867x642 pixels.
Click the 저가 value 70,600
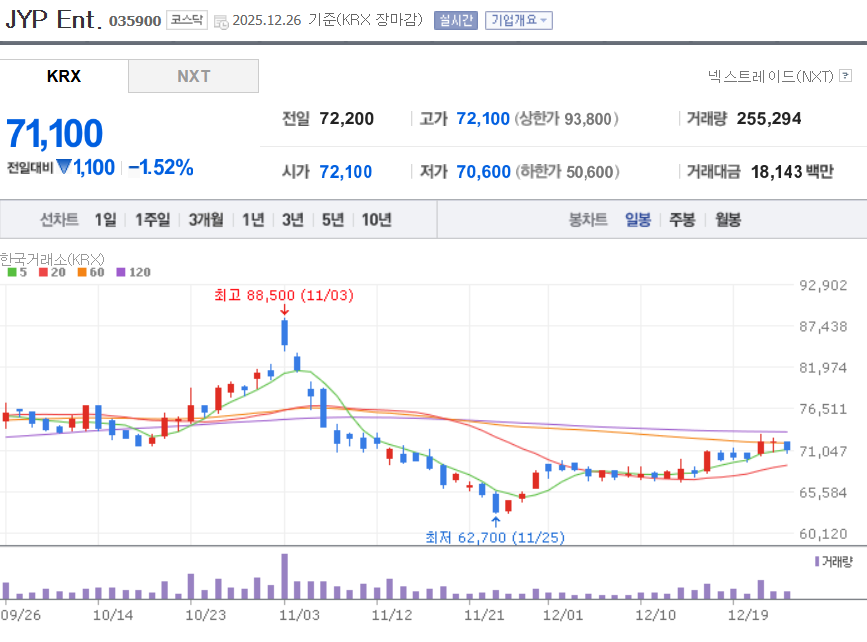[483, 171]
